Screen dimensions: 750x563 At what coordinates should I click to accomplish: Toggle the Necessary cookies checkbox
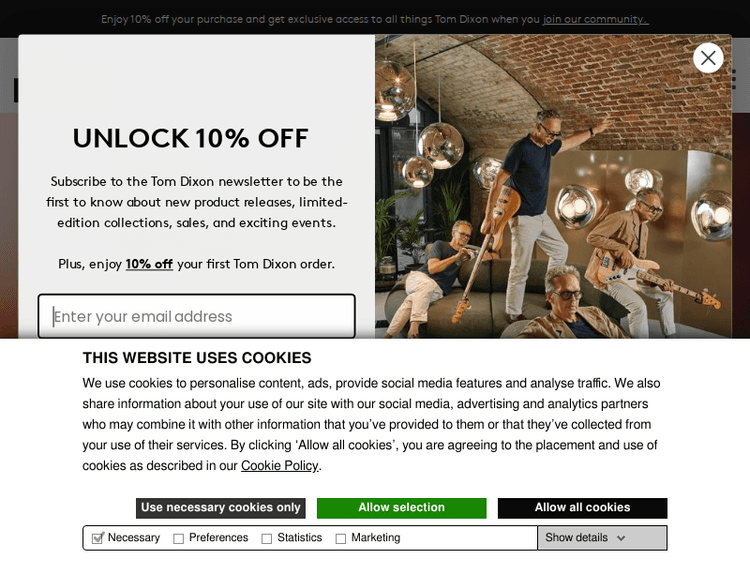[98, 538]
